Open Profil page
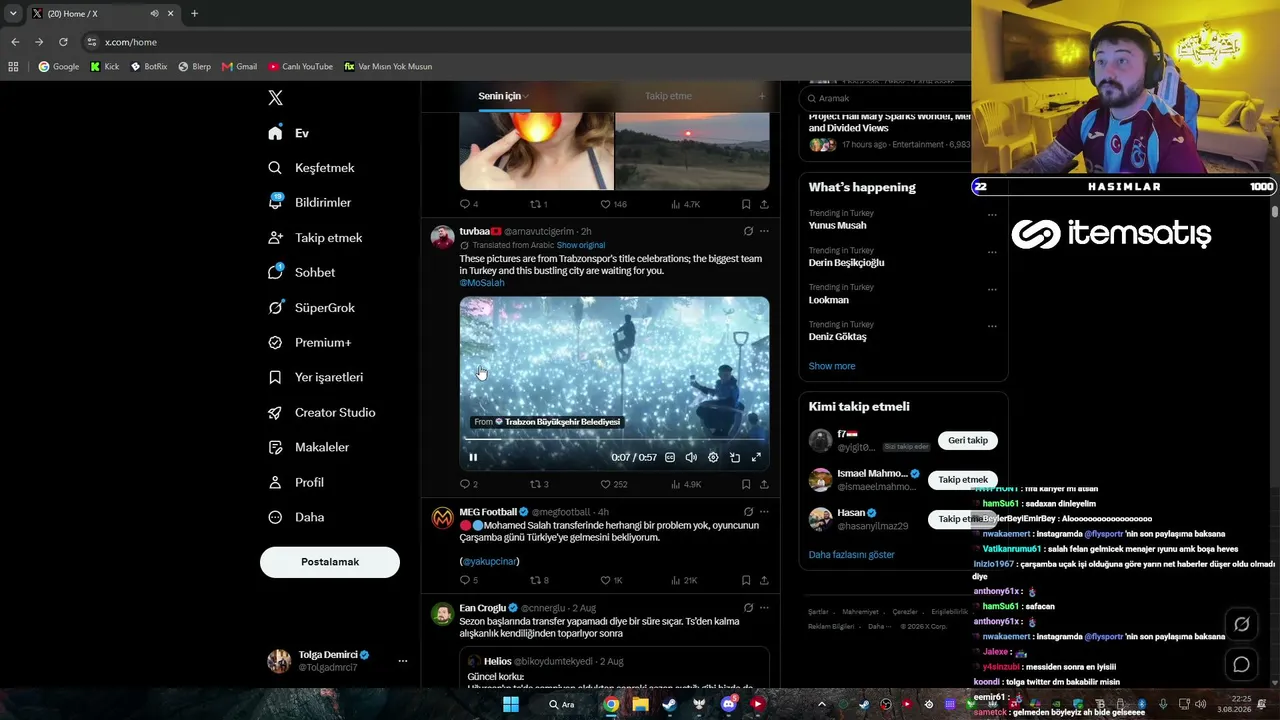The image size is (1280, 720). pyautogui.click(x=296, y=483)
